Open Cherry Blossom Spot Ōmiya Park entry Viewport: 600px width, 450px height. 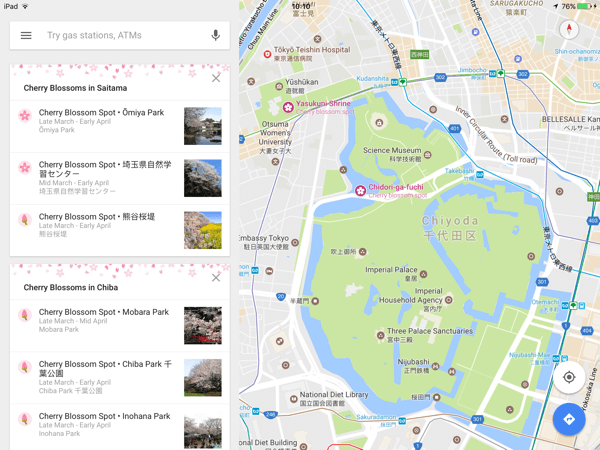click(x=120, y=126)
